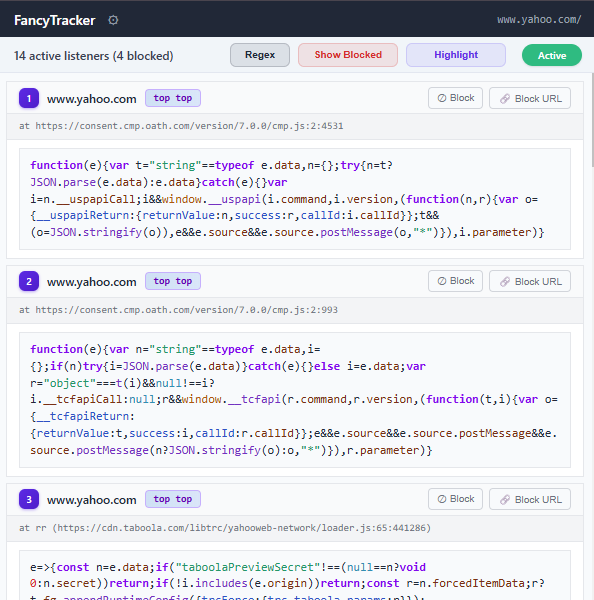This screenshot has width=594, height=600.
Task: Click the www.yahoo.com/ URL in header
Action: pos(539,20)
